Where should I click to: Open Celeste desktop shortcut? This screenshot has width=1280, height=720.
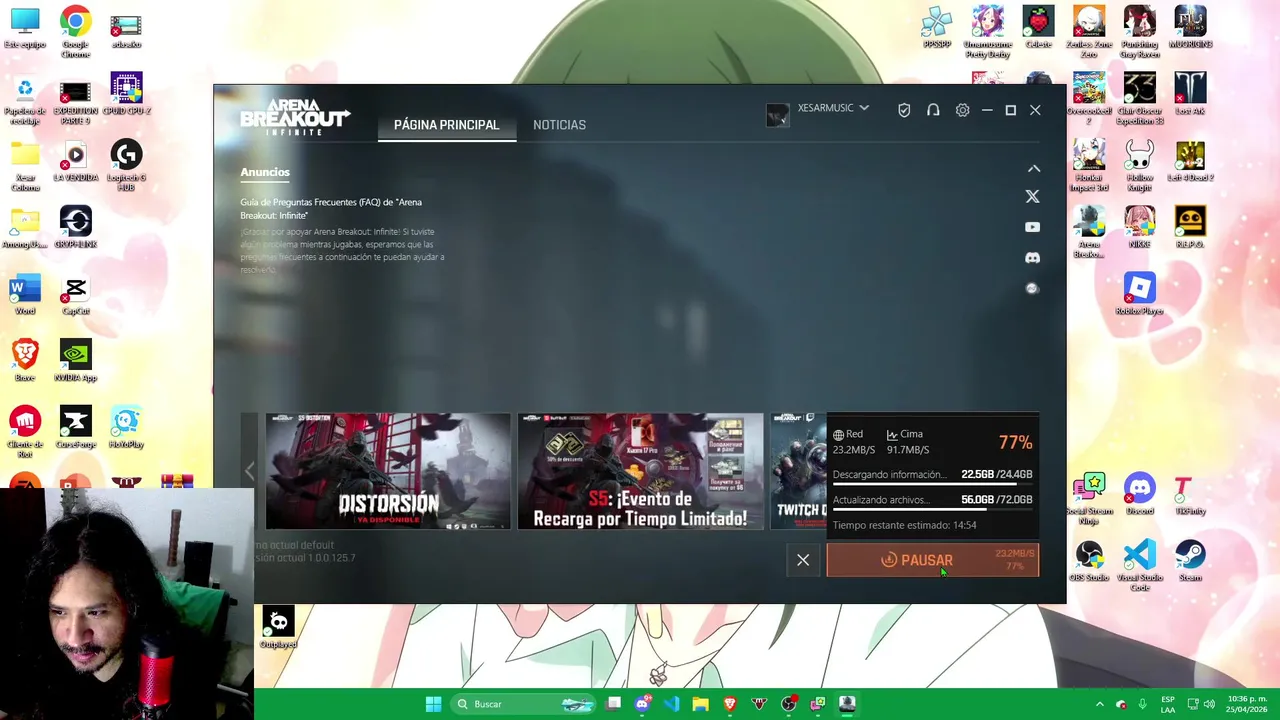[x=1038, y=28]
